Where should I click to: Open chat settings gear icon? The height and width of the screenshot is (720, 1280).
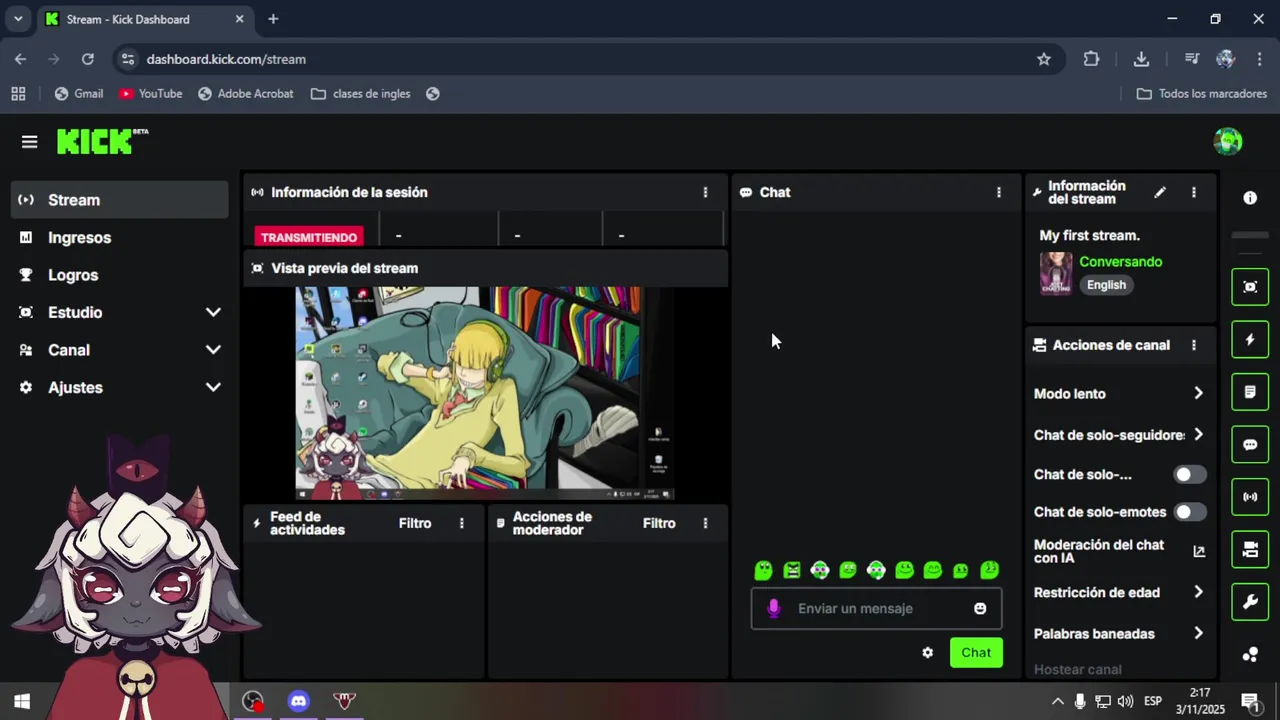pyautogui.click(x=927, y=653)
